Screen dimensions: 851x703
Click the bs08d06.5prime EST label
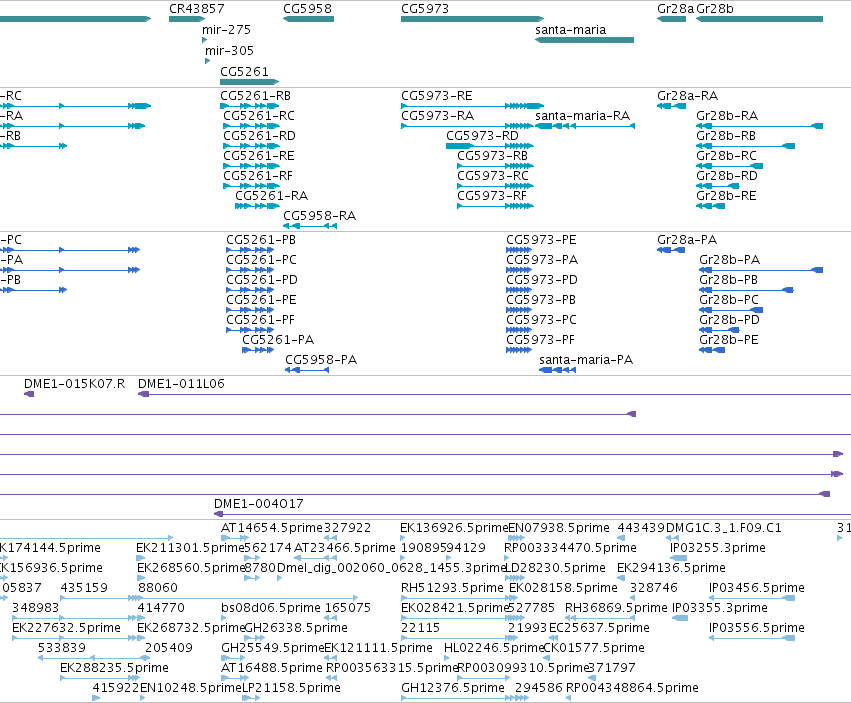271,608
